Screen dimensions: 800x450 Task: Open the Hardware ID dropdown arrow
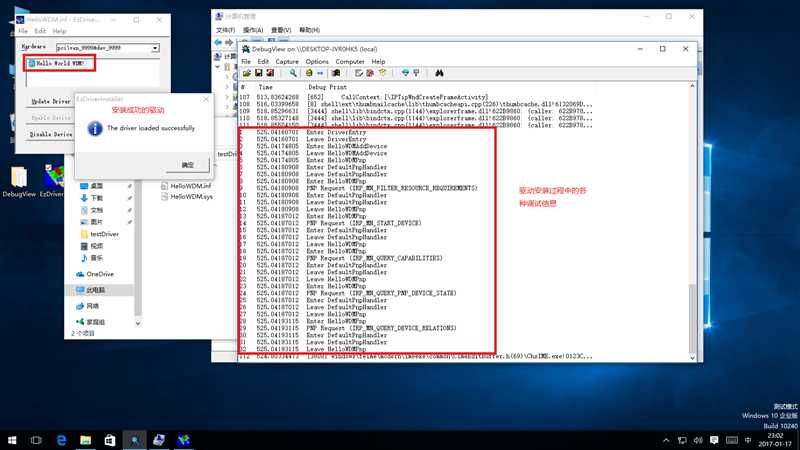(155, 48)
